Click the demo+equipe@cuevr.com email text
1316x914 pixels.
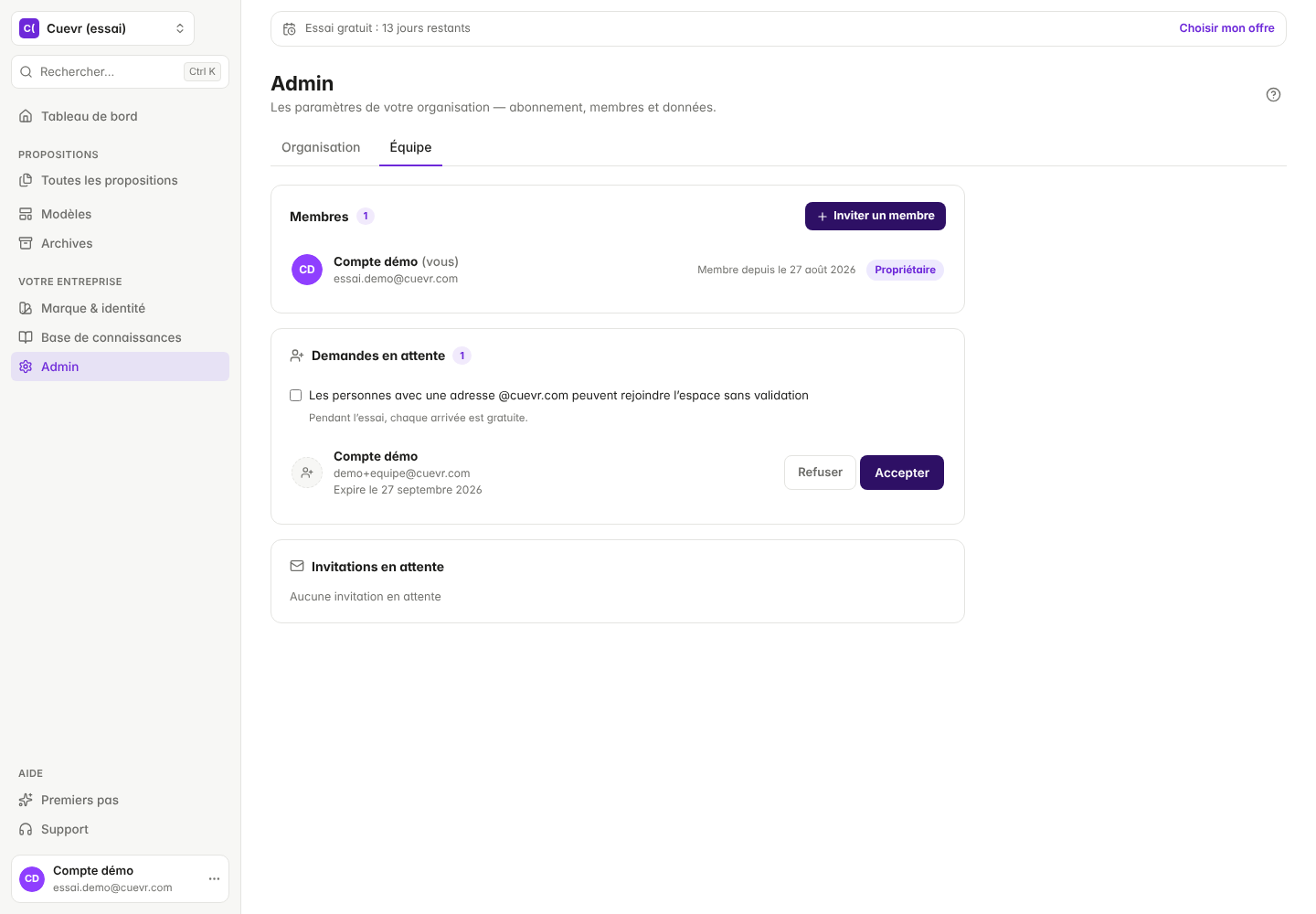click(x=401, y=473)
